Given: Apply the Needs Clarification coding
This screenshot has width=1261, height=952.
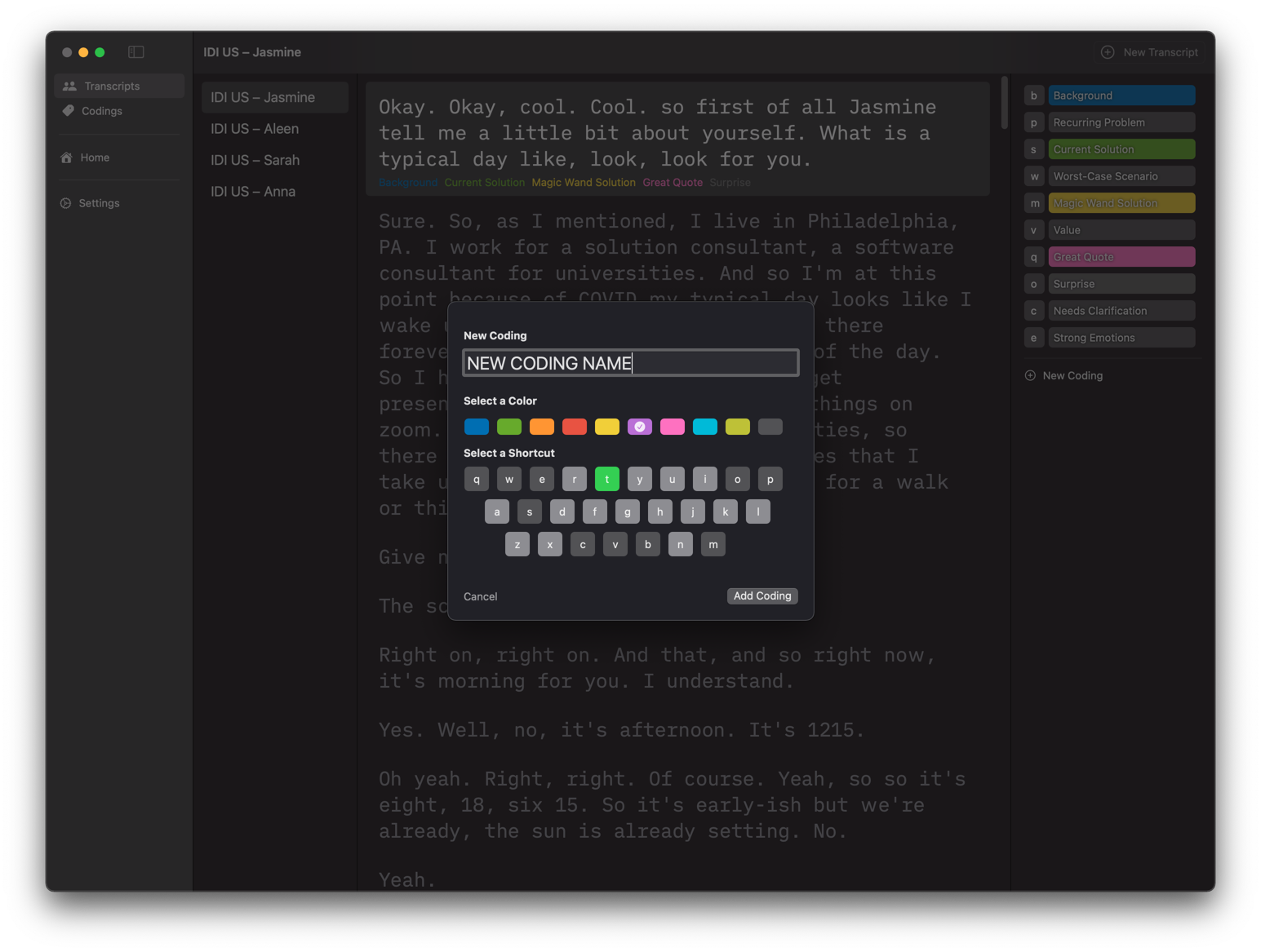Looking at the screenshot, I should 1121,311.
